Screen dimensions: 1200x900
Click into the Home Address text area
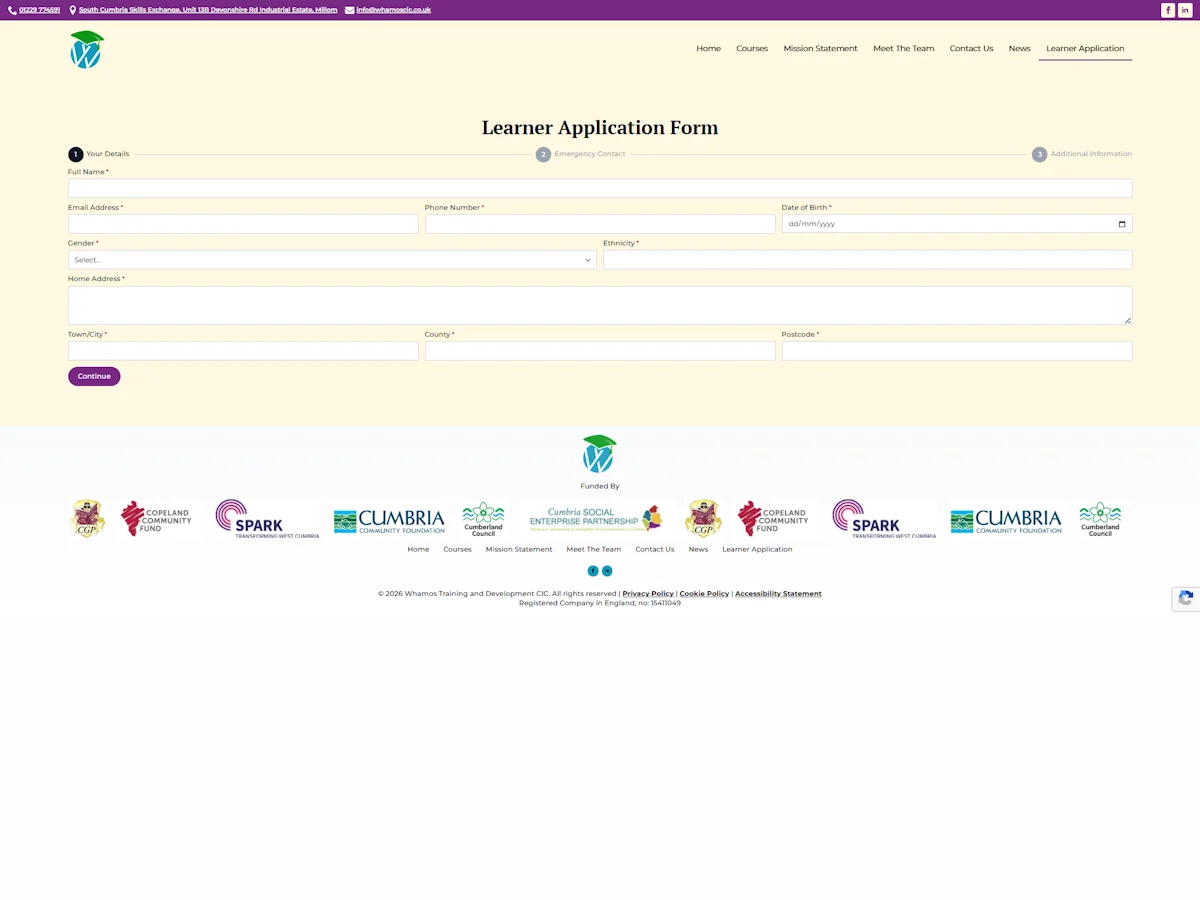pyautogui.click(x=600, y=305)
